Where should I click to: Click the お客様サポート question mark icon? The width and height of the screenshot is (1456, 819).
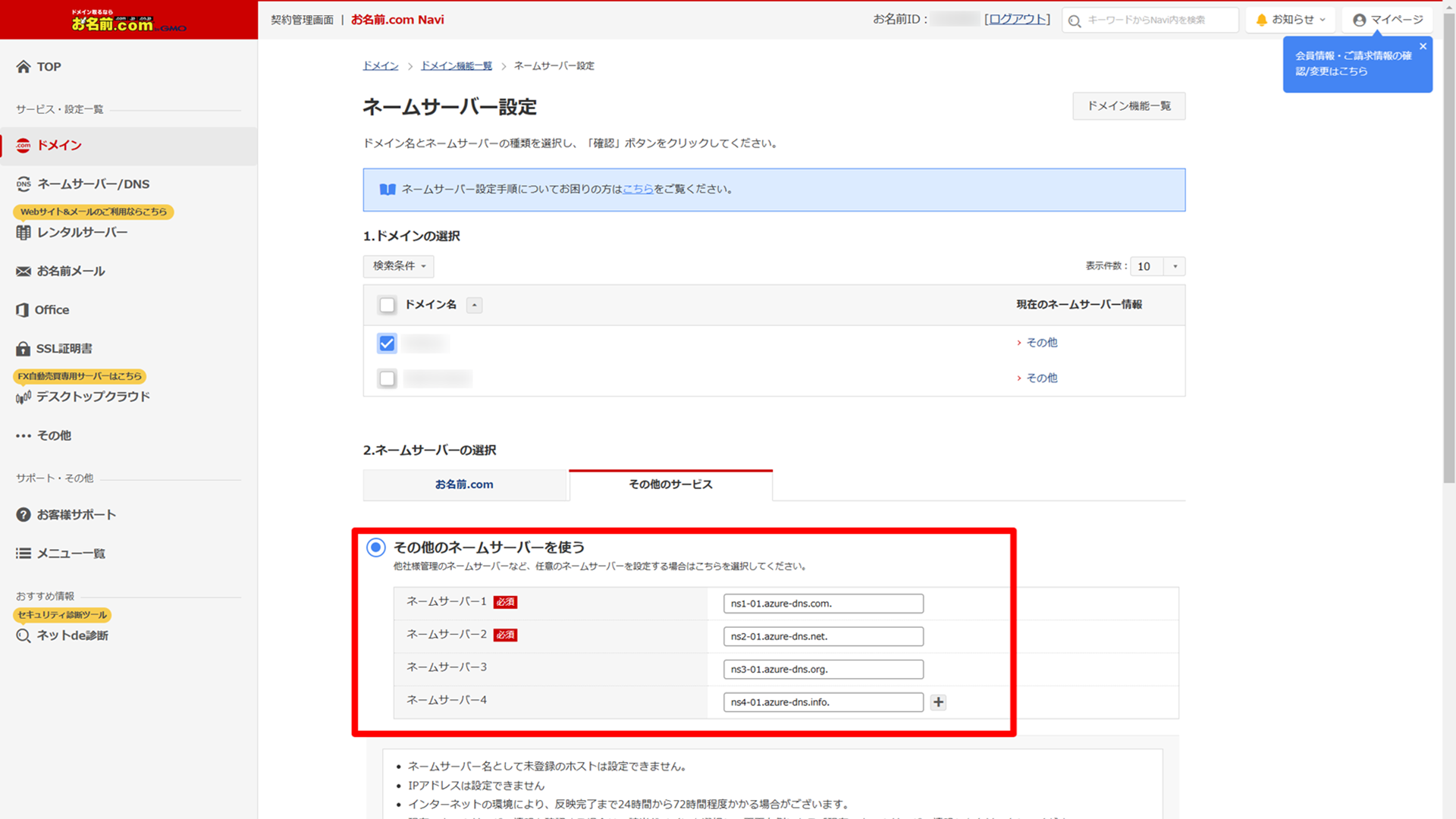(24, 515)
